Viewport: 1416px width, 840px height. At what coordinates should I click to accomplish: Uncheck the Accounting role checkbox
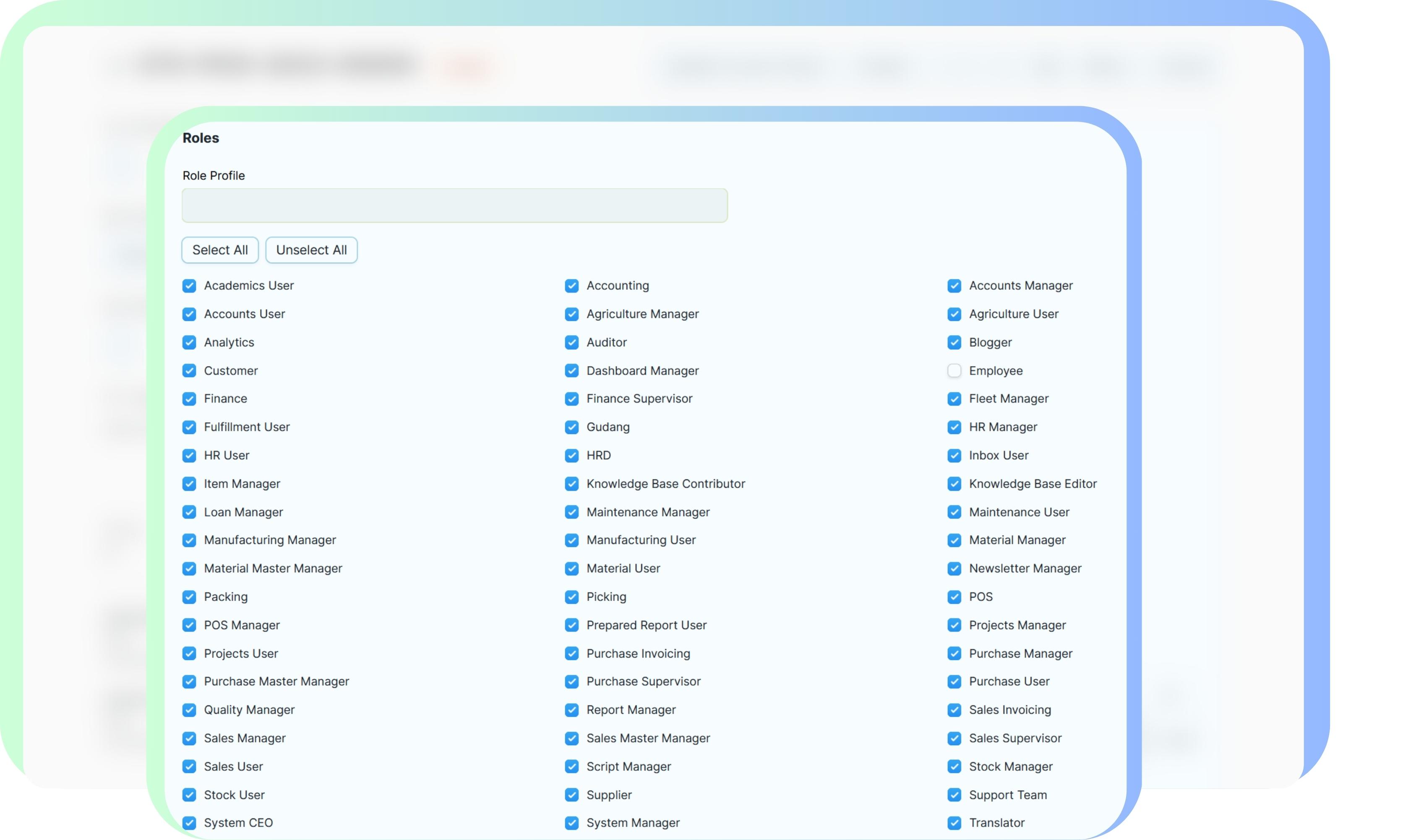571,286
